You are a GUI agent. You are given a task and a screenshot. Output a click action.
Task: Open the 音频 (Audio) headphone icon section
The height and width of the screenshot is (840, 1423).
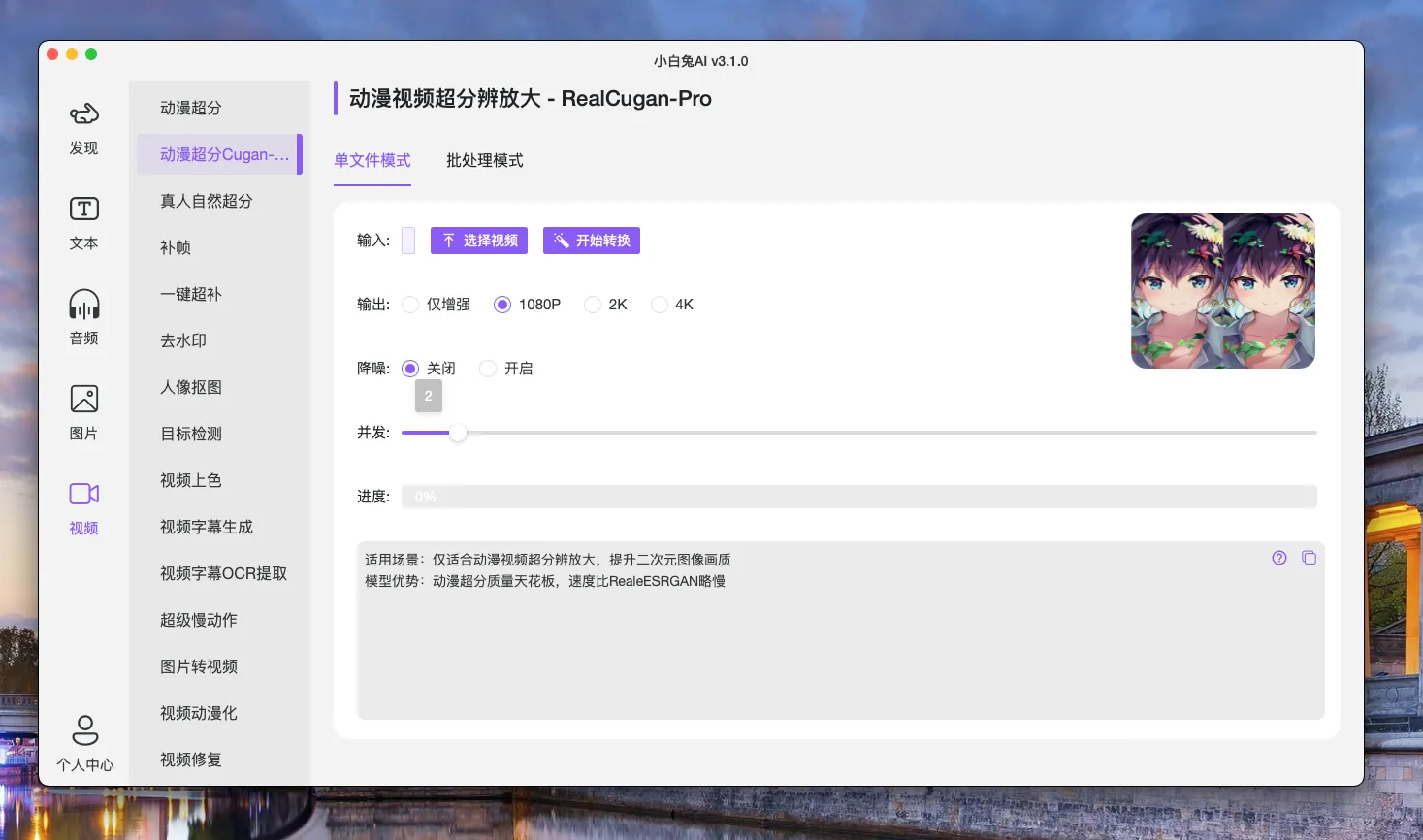tap(83, 318)
